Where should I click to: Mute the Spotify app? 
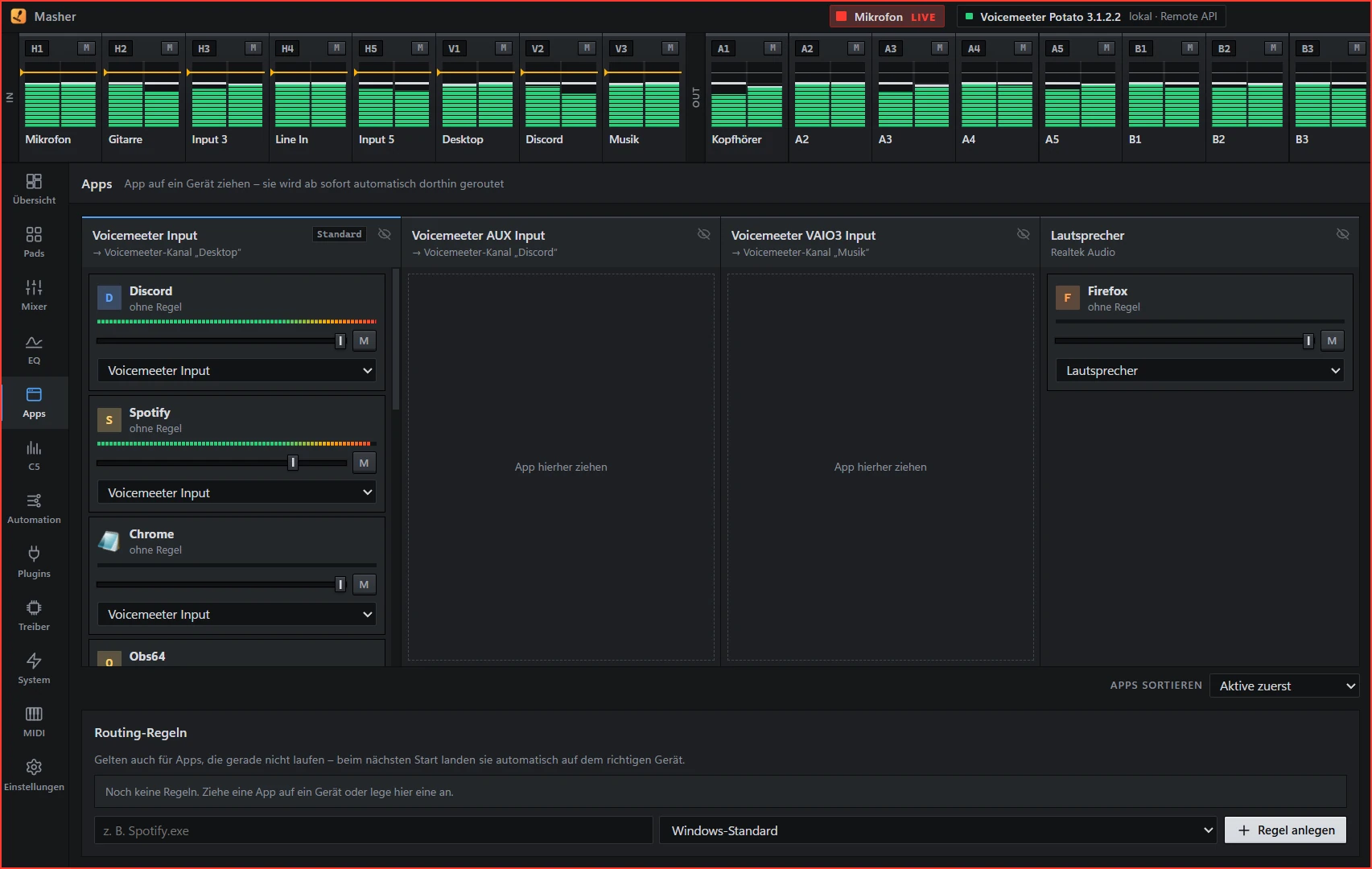tap(365, 463)
